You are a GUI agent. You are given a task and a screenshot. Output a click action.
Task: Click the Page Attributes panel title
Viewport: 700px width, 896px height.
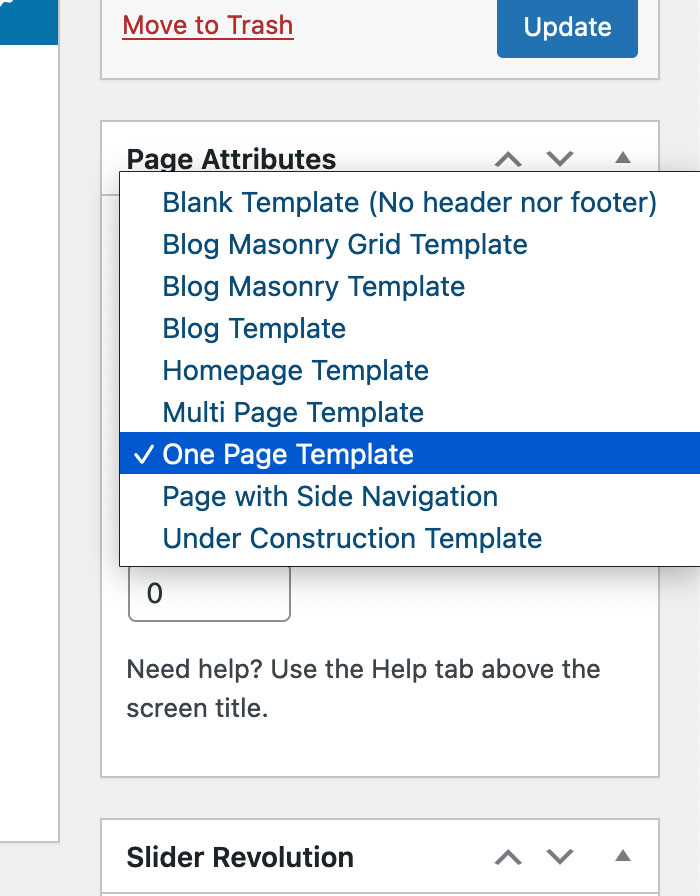231,159
